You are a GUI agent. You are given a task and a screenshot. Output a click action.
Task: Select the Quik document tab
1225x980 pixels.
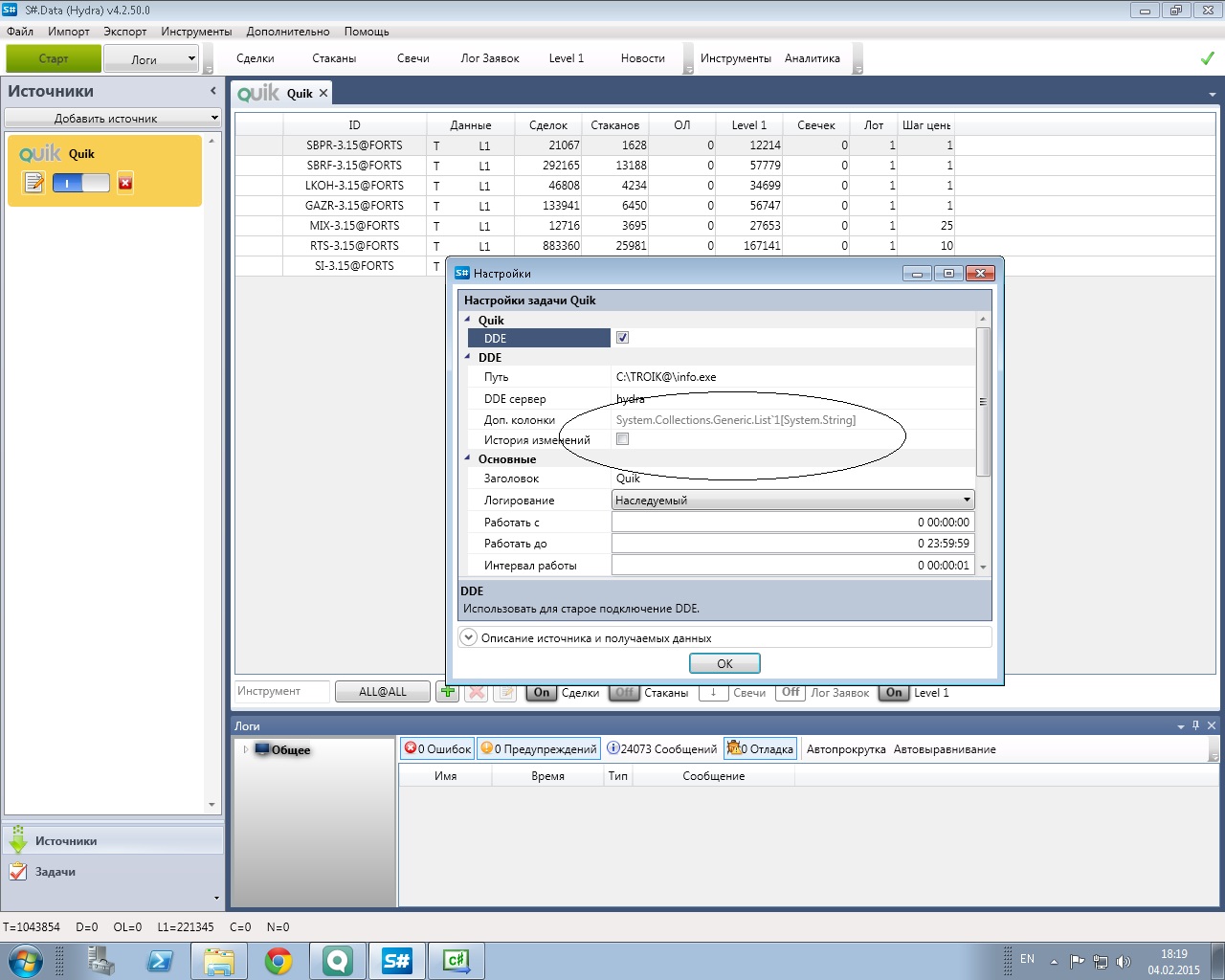(x=282, y=93)
